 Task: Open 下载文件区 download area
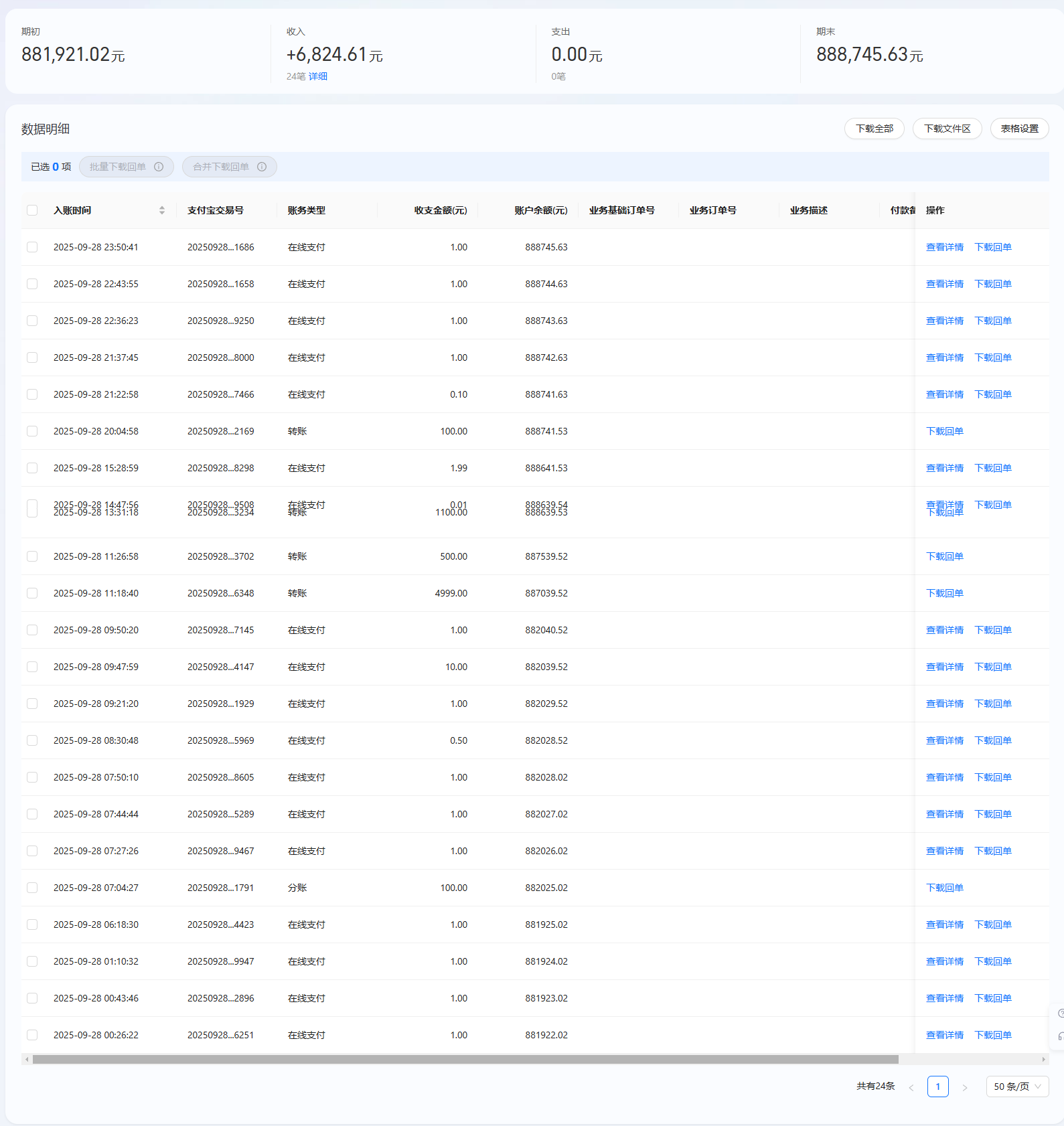947,129
